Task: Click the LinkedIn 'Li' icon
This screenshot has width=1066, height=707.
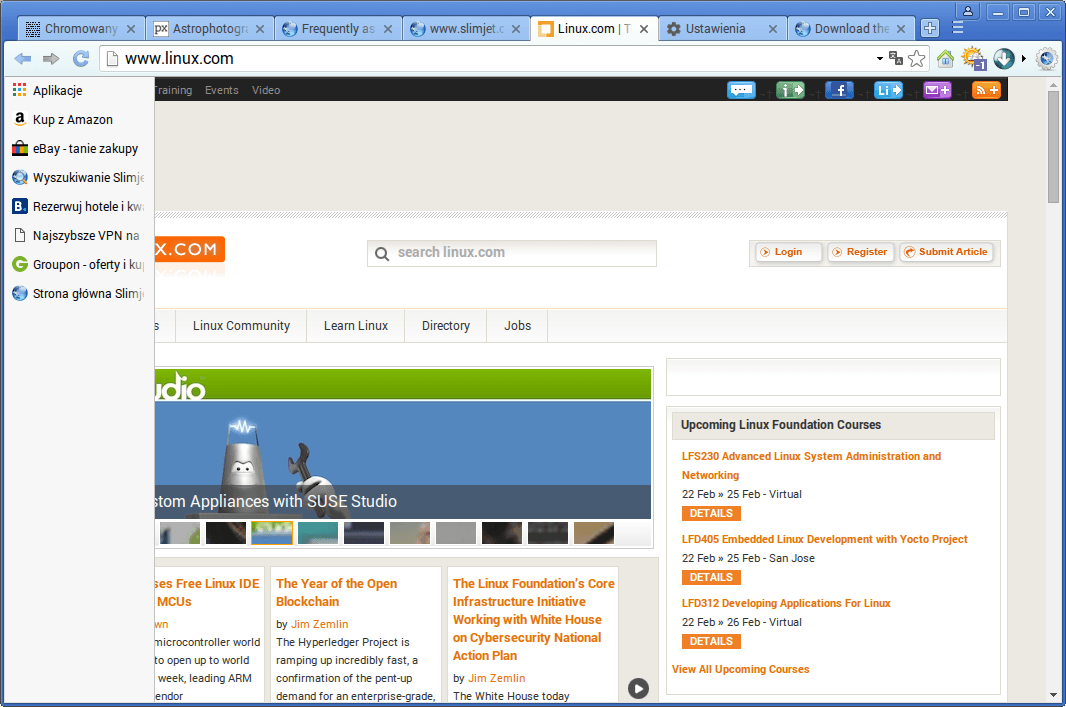Action: pos(889,90)
